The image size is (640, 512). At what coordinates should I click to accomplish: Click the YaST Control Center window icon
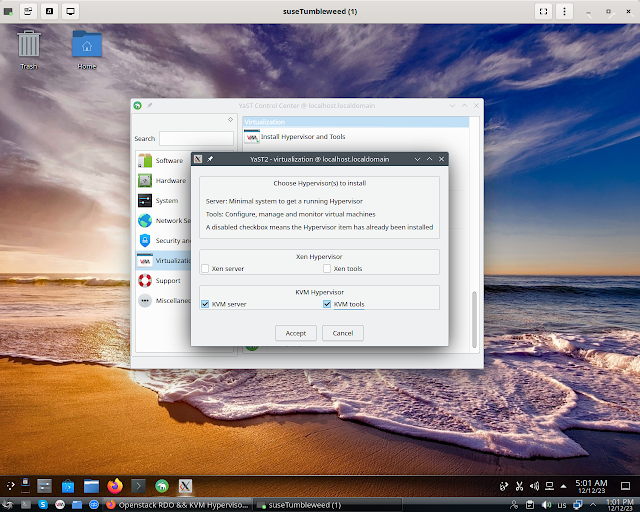138,105
